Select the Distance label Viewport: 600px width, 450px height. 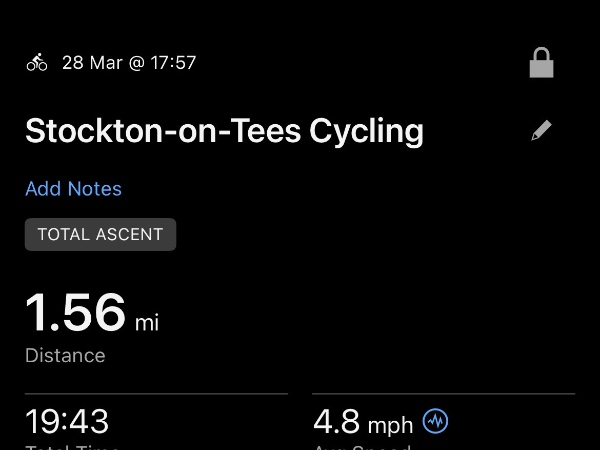pyautogui.click(x=65, y=355)
